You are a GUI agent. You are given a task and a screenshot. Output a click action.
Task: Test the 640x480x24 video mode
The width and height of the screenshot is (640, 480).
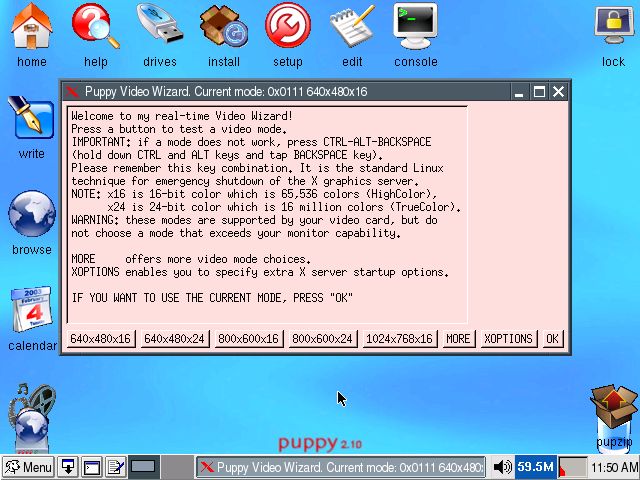coord(175,339)
